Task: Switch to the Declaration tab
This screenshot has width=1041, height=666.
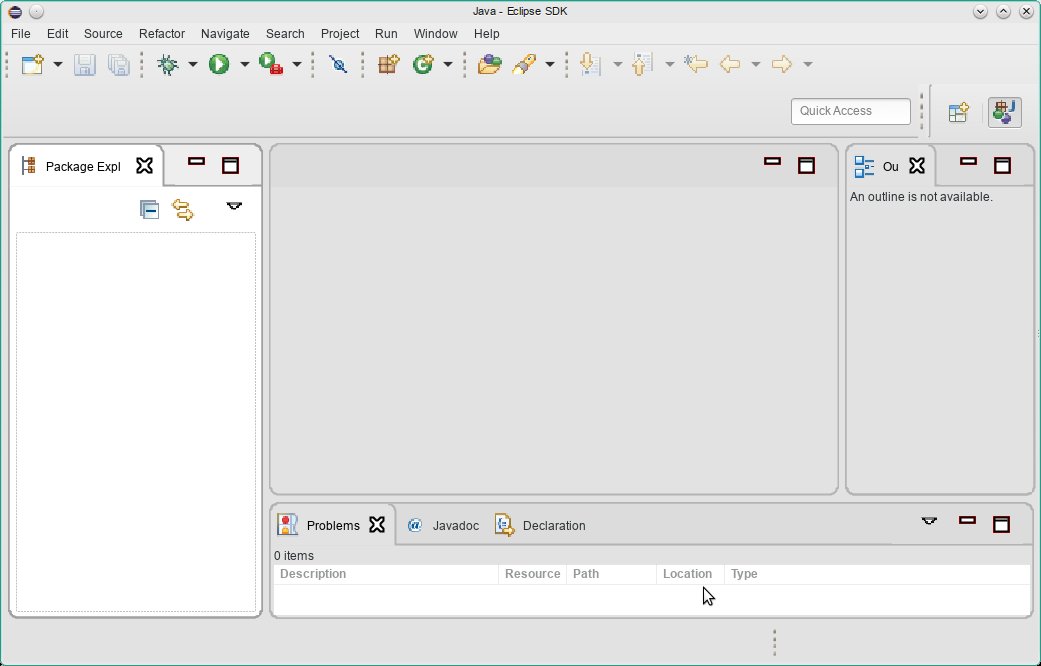Action: pos(540,525)
